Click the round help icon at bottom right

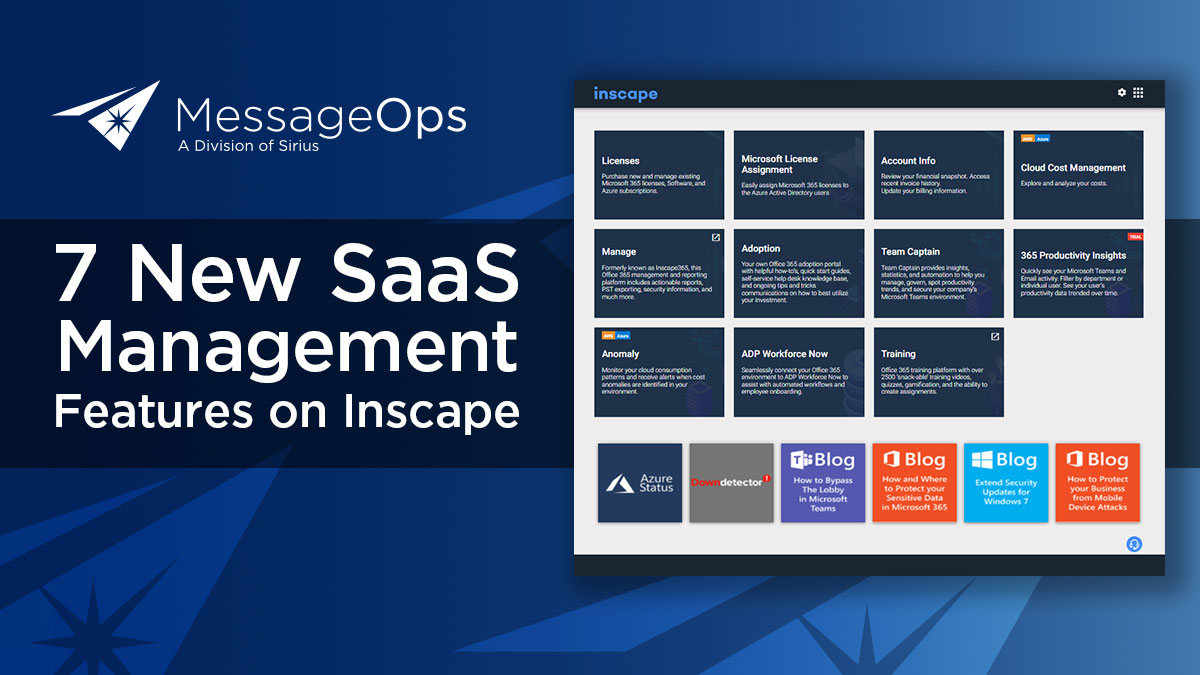(x=1134, y=544)
